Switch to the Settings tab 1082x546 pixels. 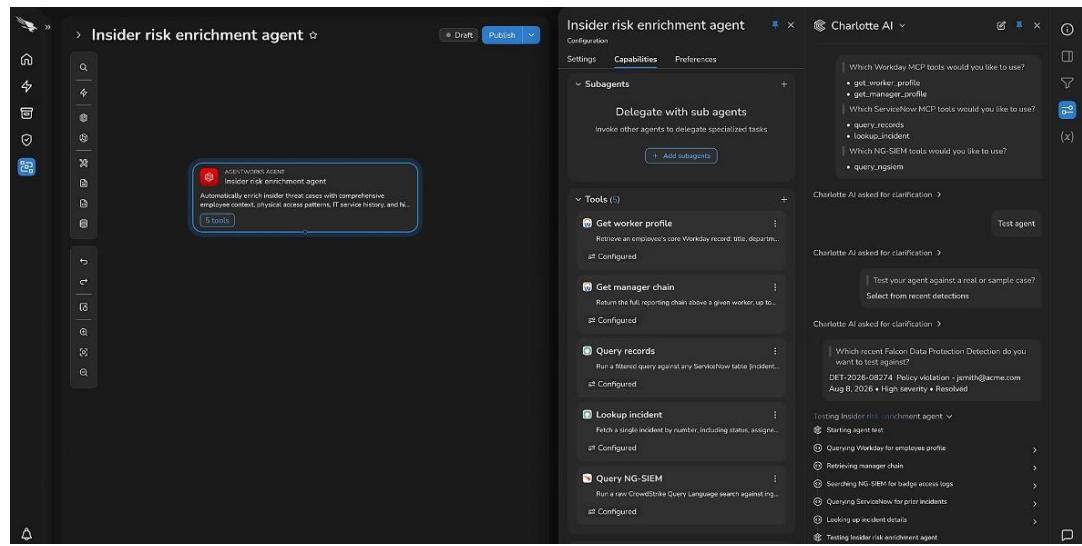[581, 59]
